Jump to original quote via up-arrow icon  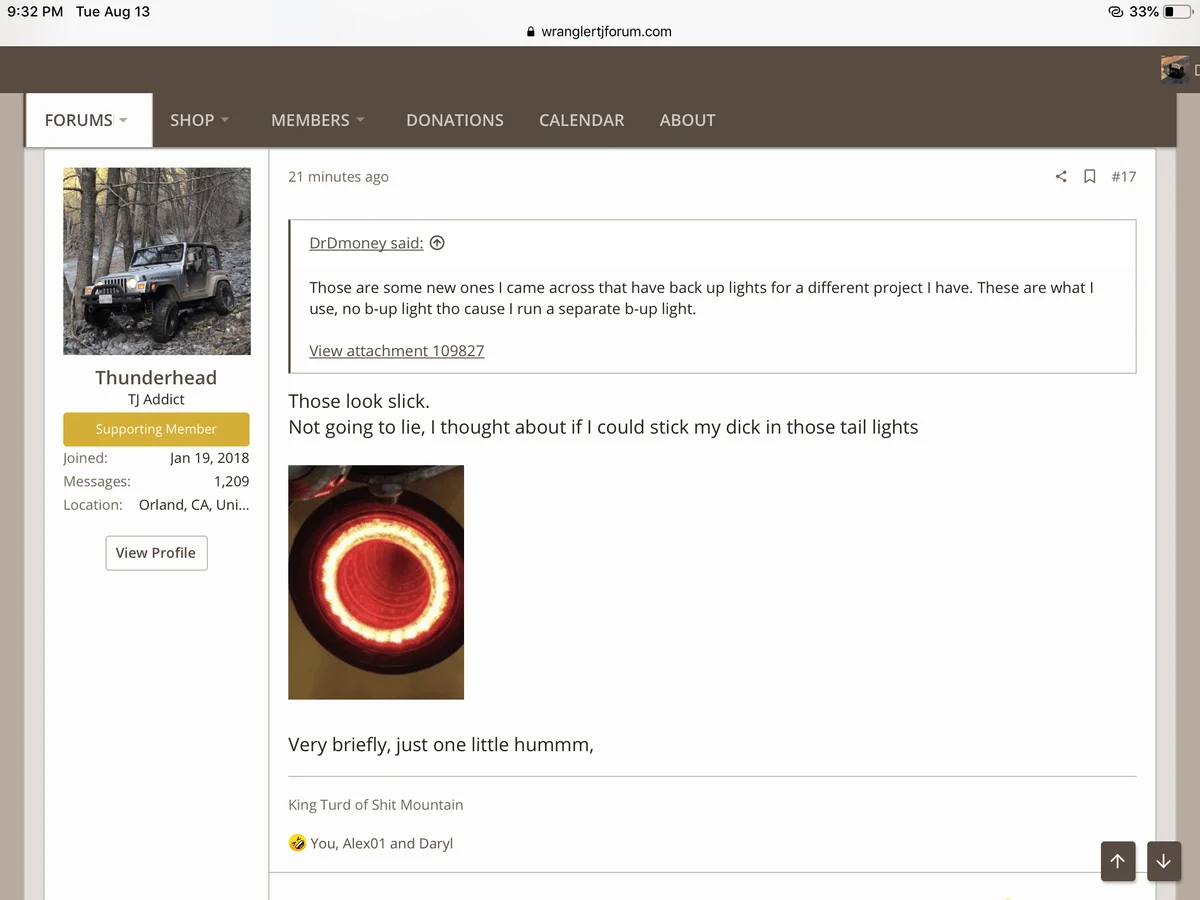click(x=437, y=243)
